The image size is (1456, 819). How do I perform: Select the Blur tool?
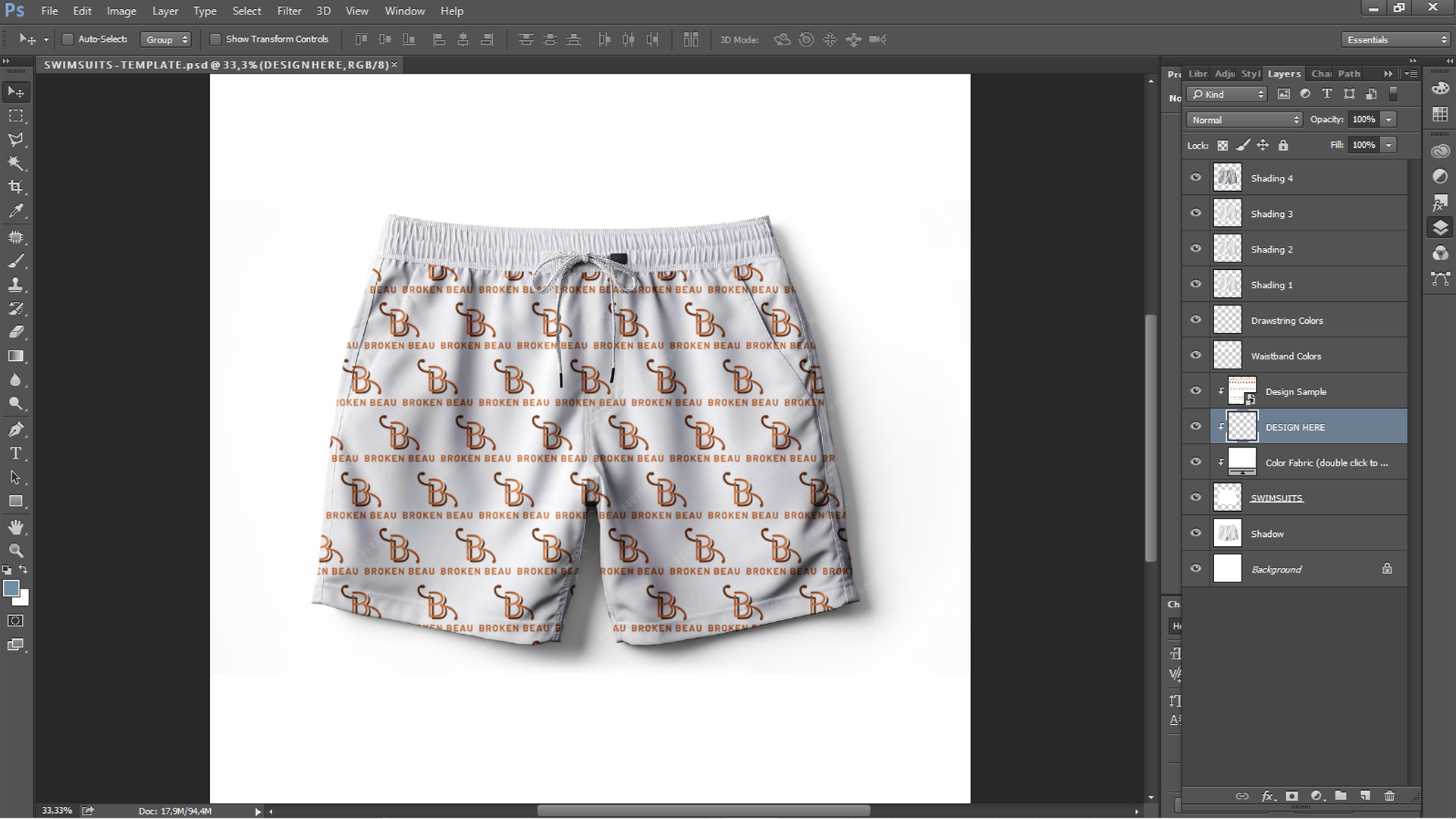tap(16, 379)
